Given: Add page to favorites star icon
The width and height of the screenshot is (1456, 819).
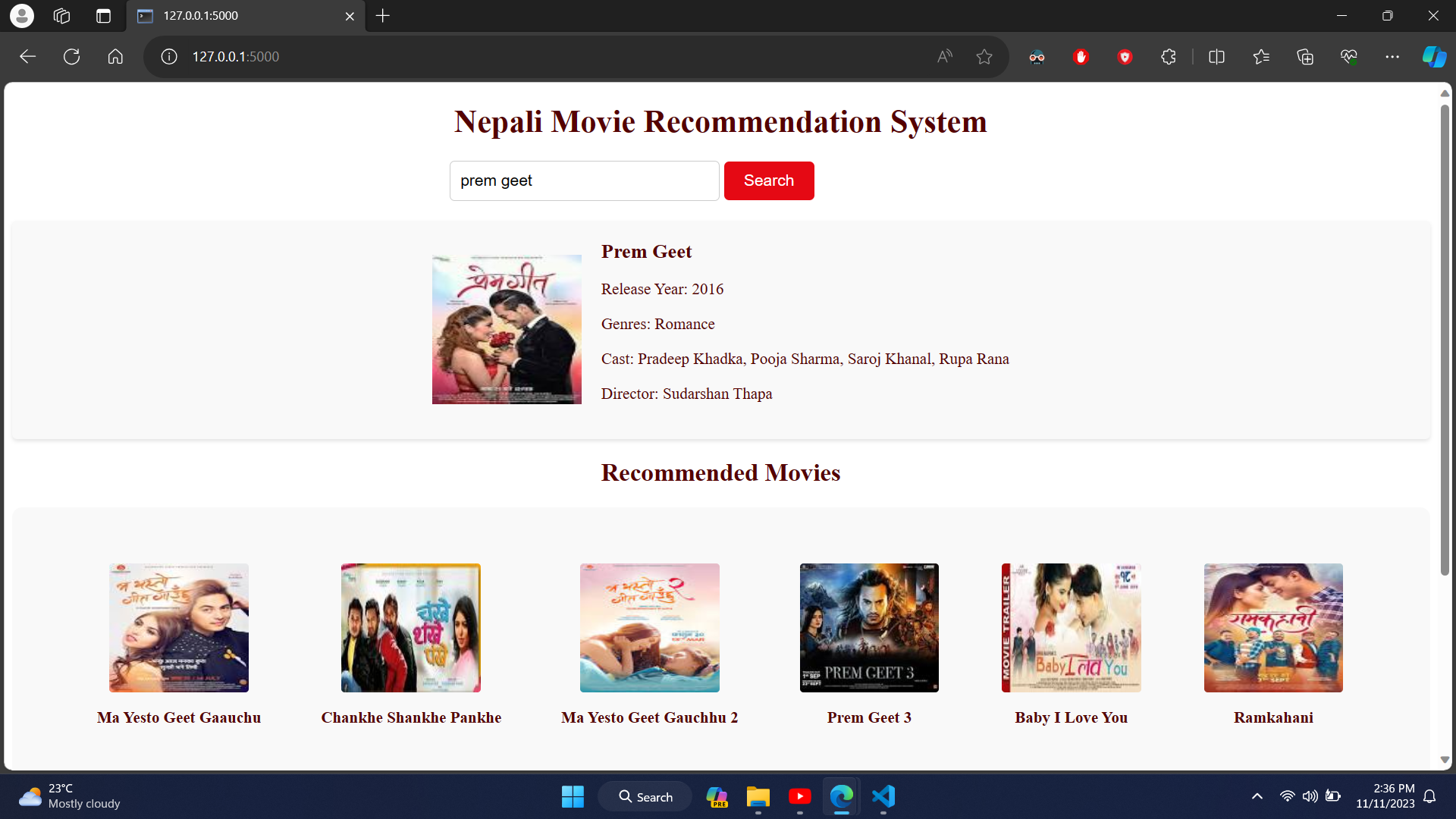Looking at the screenshot, I should (x=984, y=57).
